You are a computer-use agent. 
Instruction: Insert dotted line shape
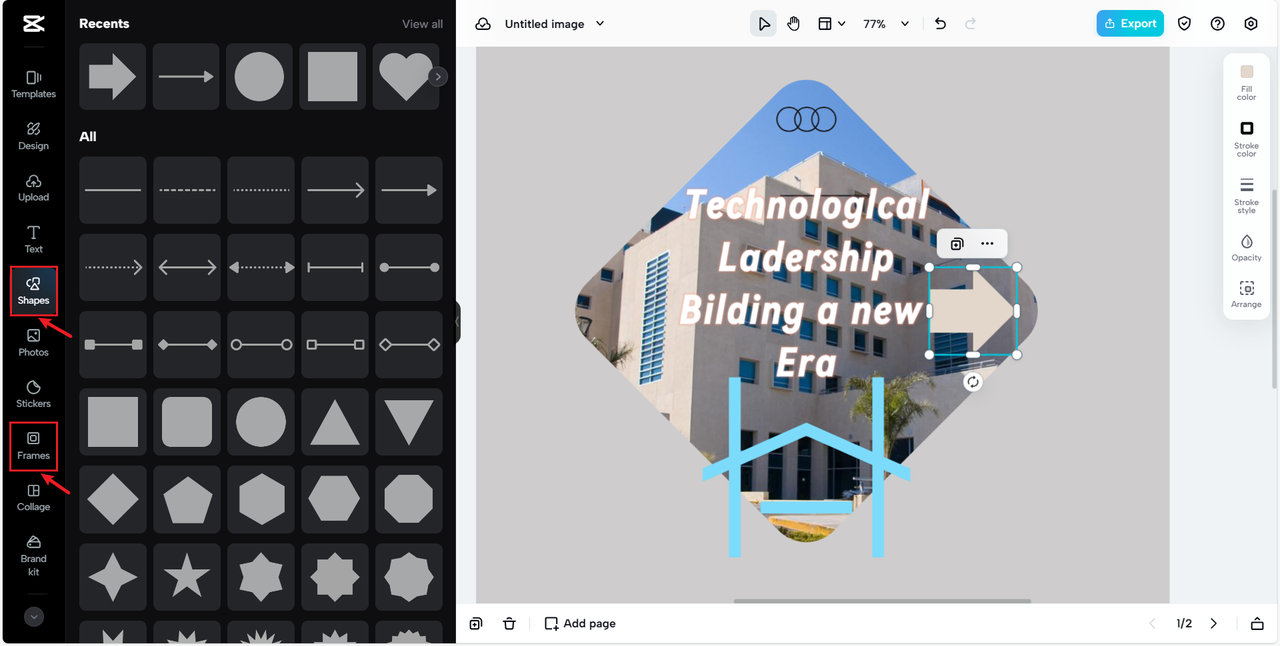tap(261, 190)
